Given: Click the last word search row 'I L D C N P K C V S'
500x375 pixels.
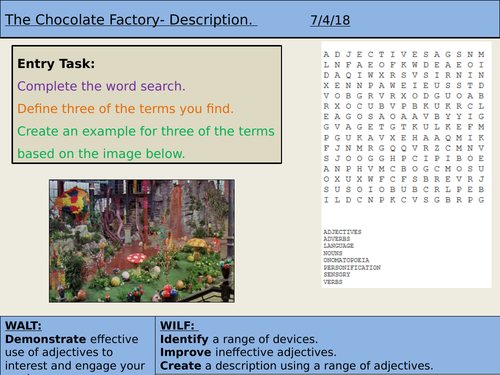Looking at the screenshot, I should click(x=404, y=200).
